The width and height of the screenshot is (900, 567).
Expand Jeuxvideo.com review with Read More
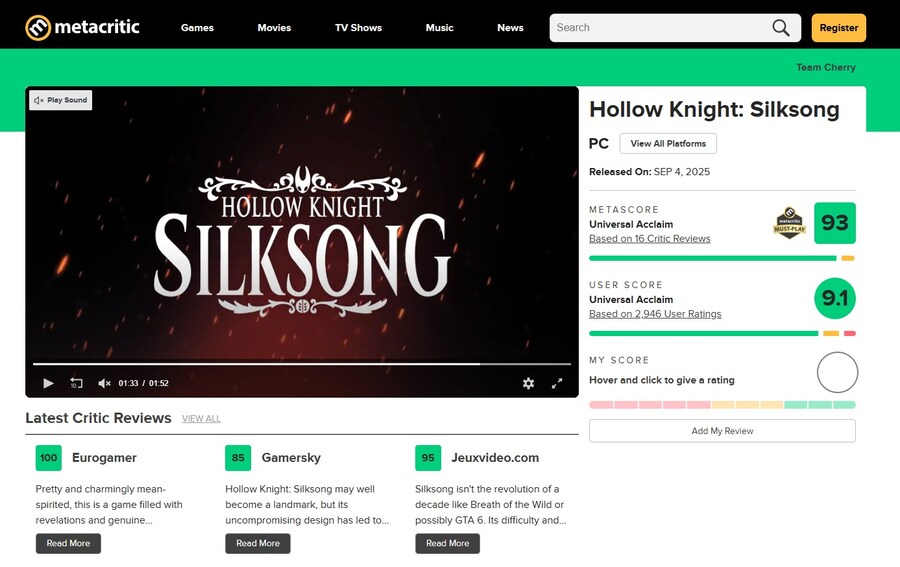[x=447, y=543]
